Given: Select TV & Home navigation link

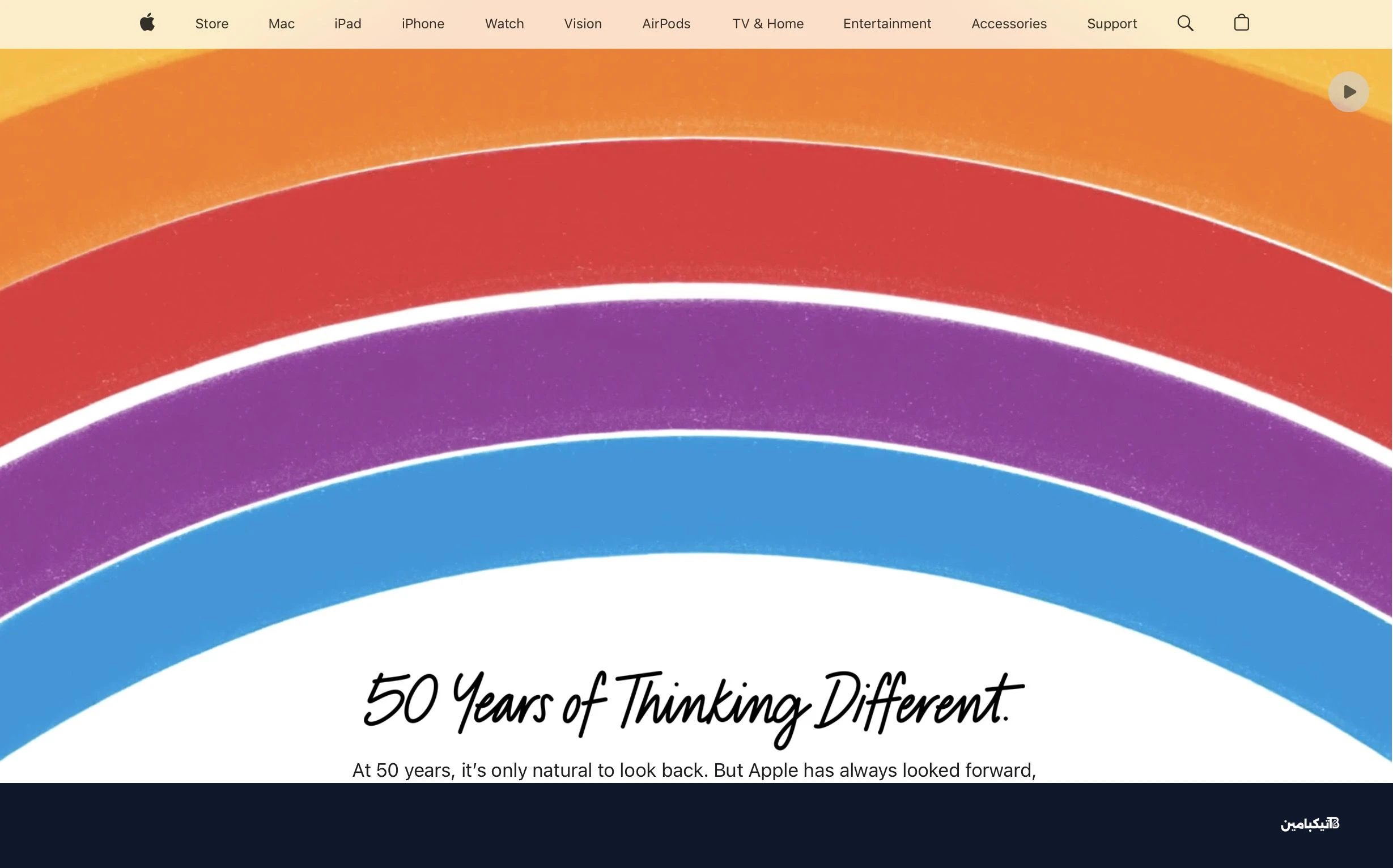Looking at the screenshot, I should (768, 24).
